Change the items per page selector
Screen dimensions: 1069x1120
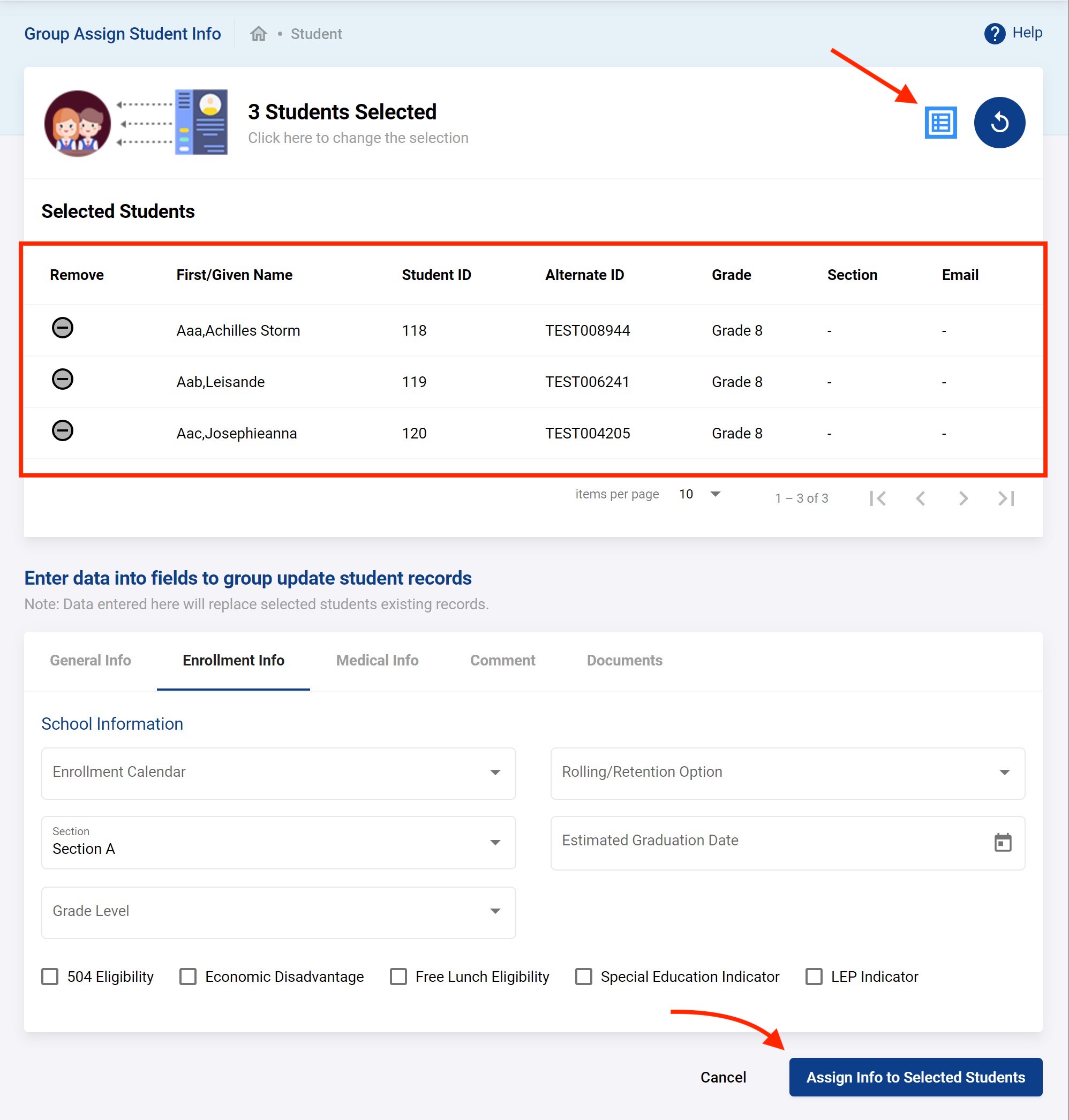(700, 494)
